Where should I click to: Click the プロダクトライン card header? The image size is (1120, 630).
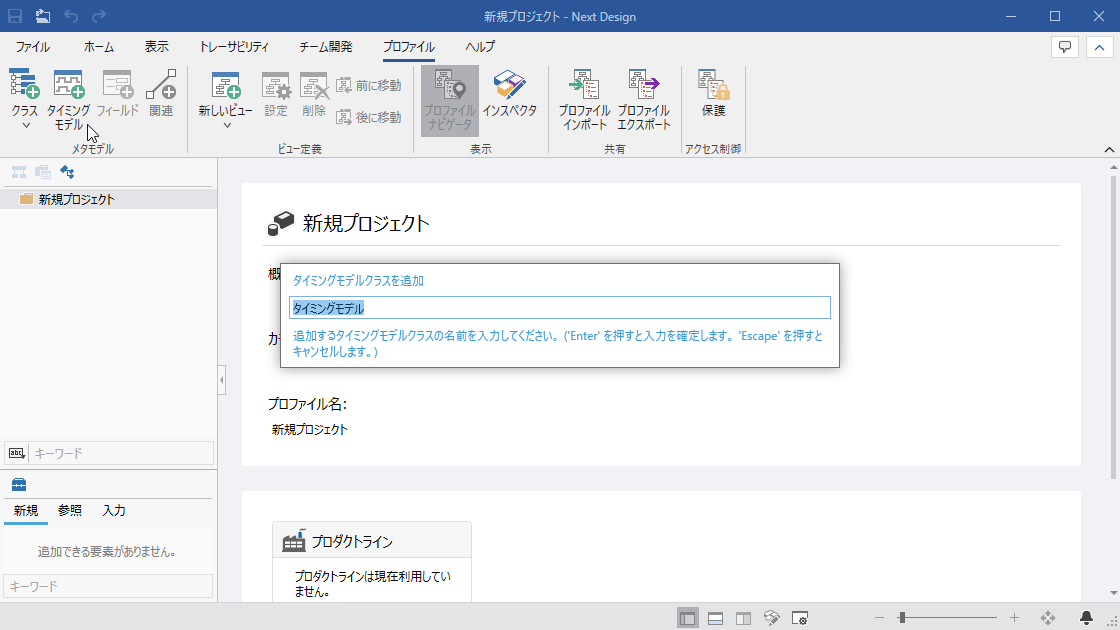click(x=371, y=541)
